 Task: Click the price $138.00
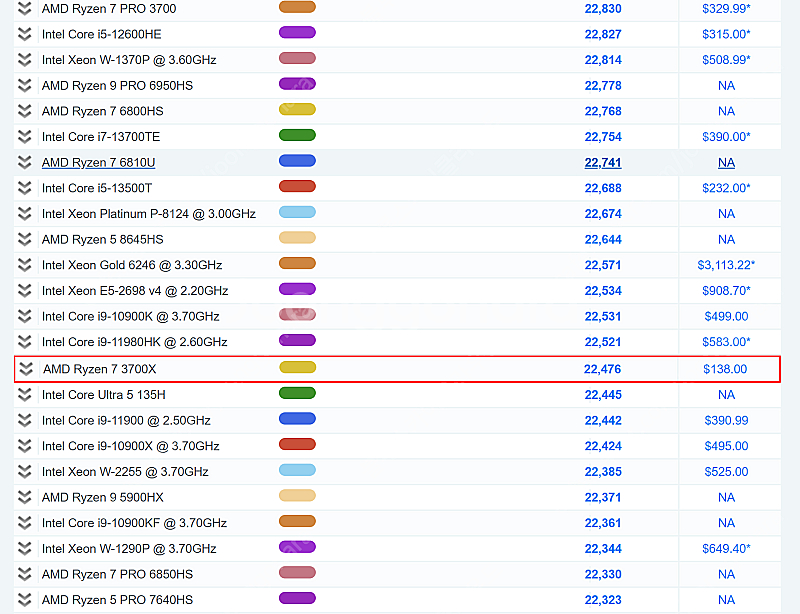[x=725, y=369]
